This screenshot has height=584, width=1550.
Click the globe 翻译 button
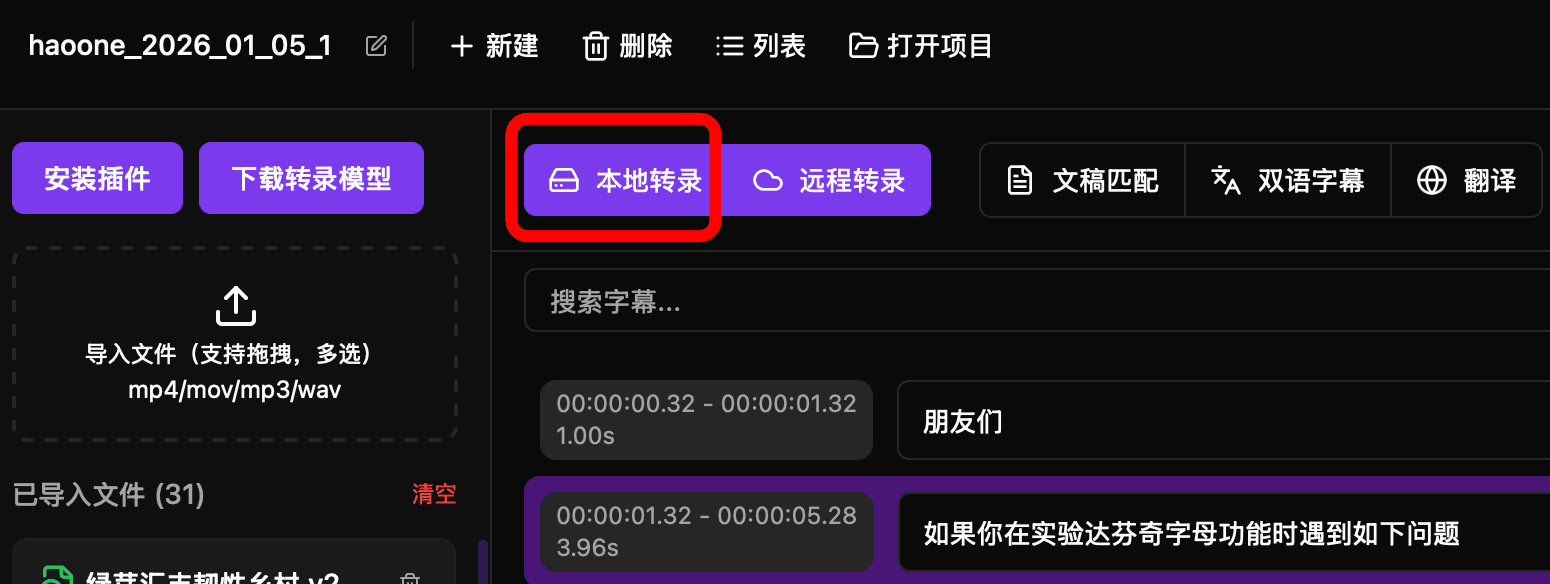click(1466, 180)
